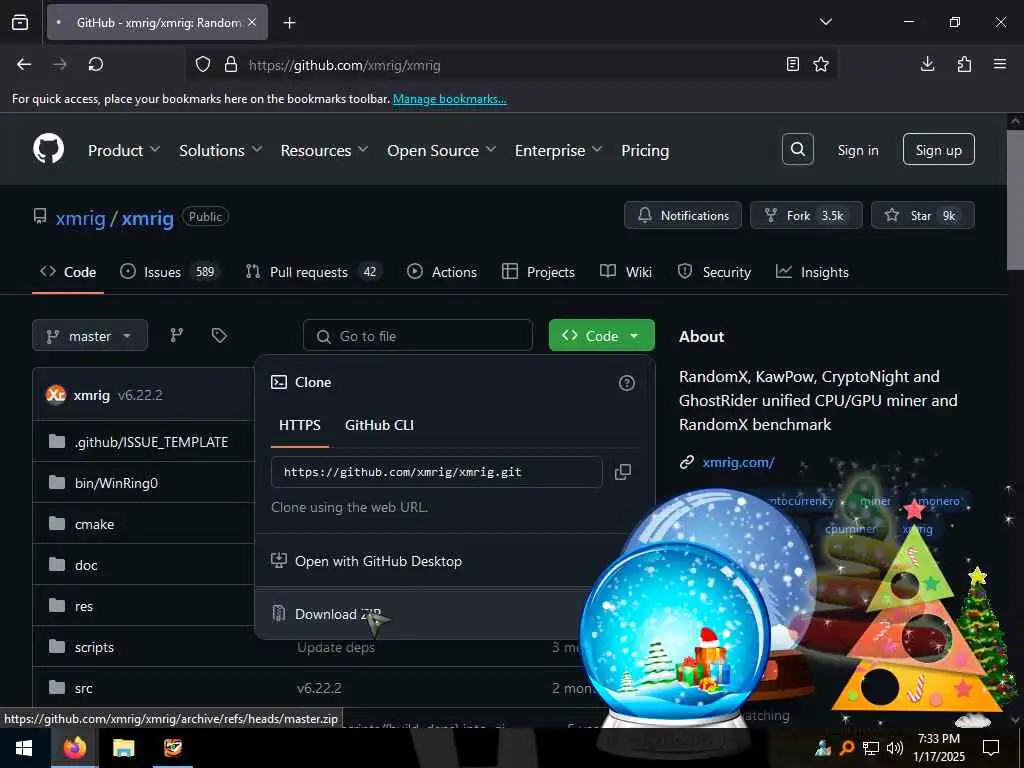Image resolution: width=1024 pixels, height=768 pixels.
Task: Click the Pricing link
Action: (645, 150)
